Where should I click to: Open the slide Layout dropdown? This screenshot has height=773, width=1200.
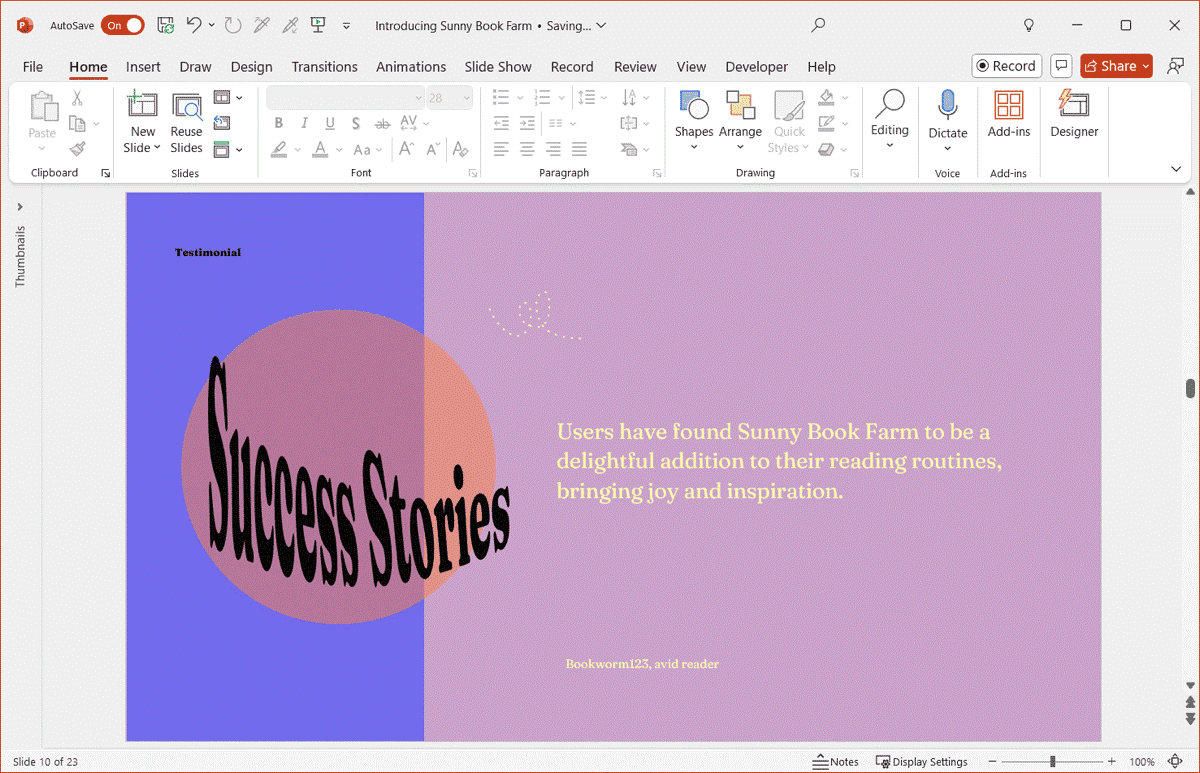coord(228,98)
